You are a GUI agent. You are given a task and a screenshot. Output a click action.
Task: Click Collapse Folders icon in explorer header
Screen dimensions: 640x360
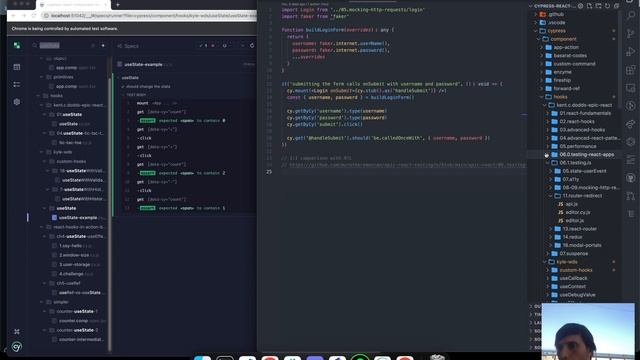616,6
